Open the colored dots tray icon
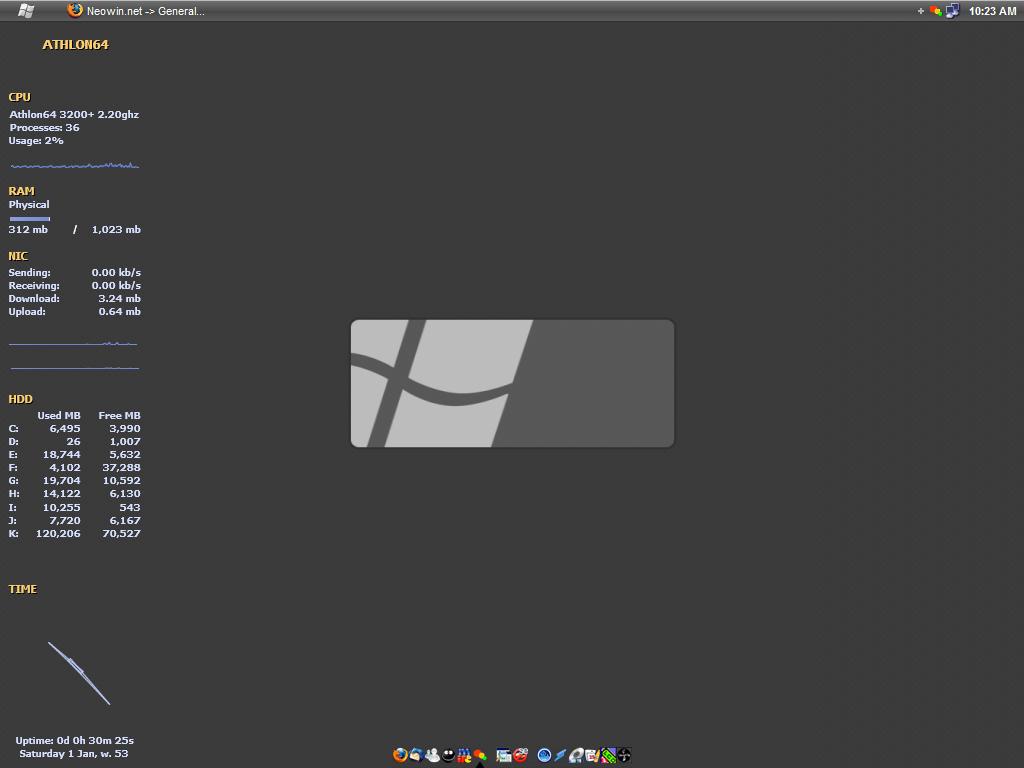This screenshot has width=1024, height=768. 935,11
